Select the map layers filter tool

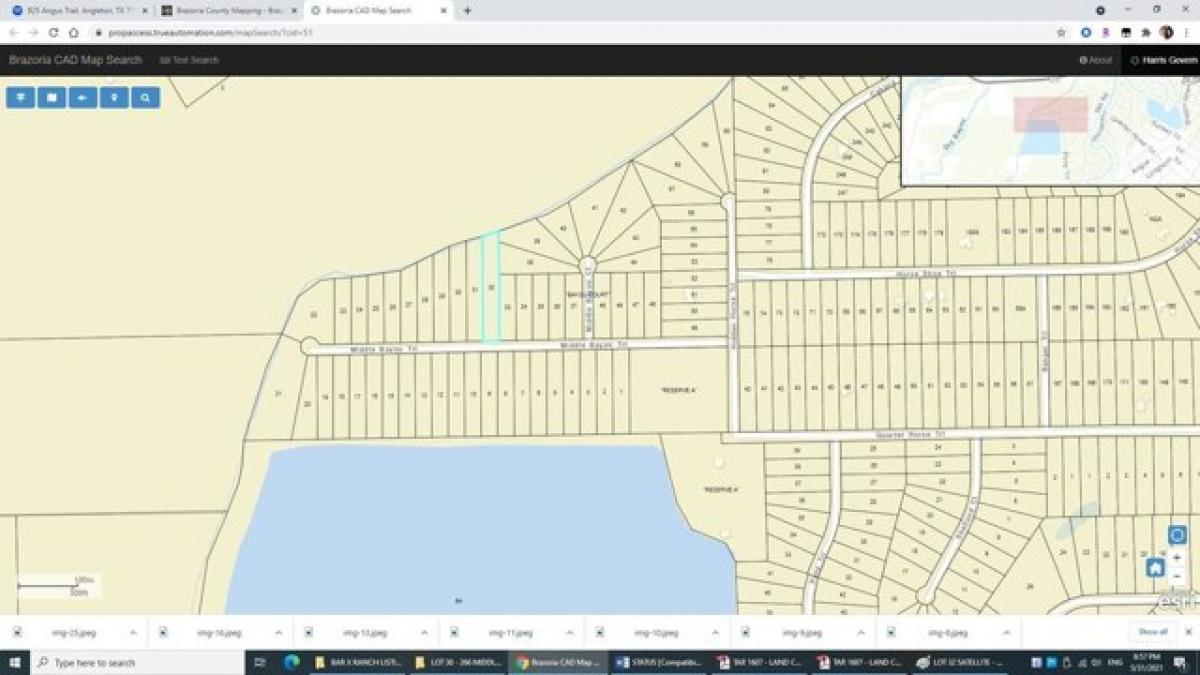pyautogui.click(x=20, y=98)
